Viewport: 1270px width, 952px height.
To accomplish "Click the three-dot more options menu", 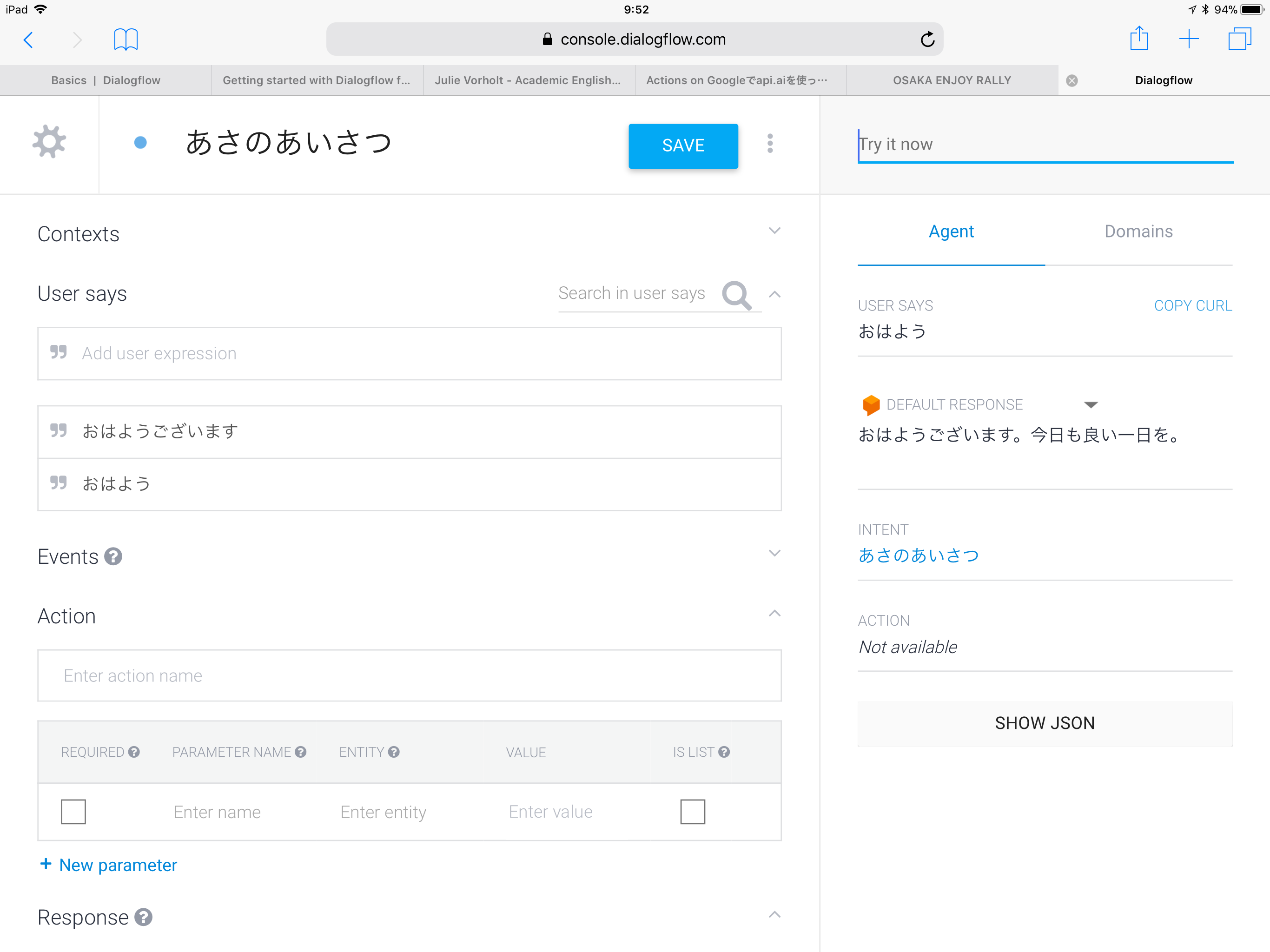I will click(x=770, y=144).
